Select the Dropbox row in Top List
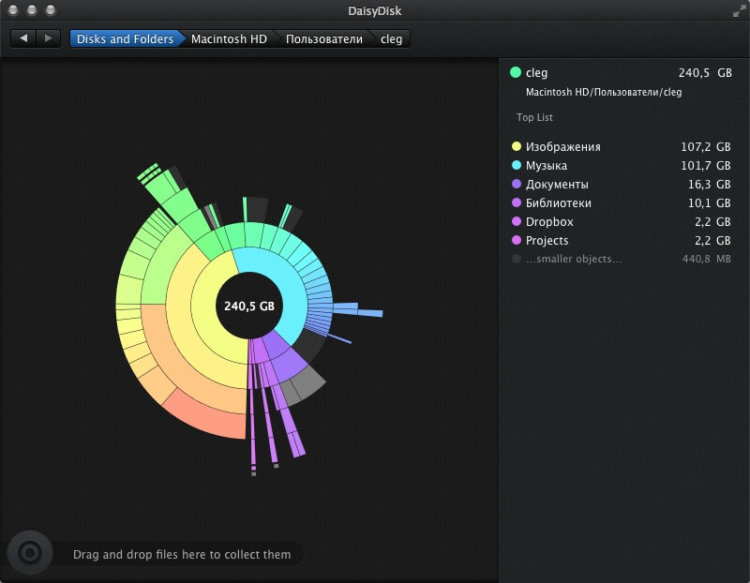 point(621,221)
